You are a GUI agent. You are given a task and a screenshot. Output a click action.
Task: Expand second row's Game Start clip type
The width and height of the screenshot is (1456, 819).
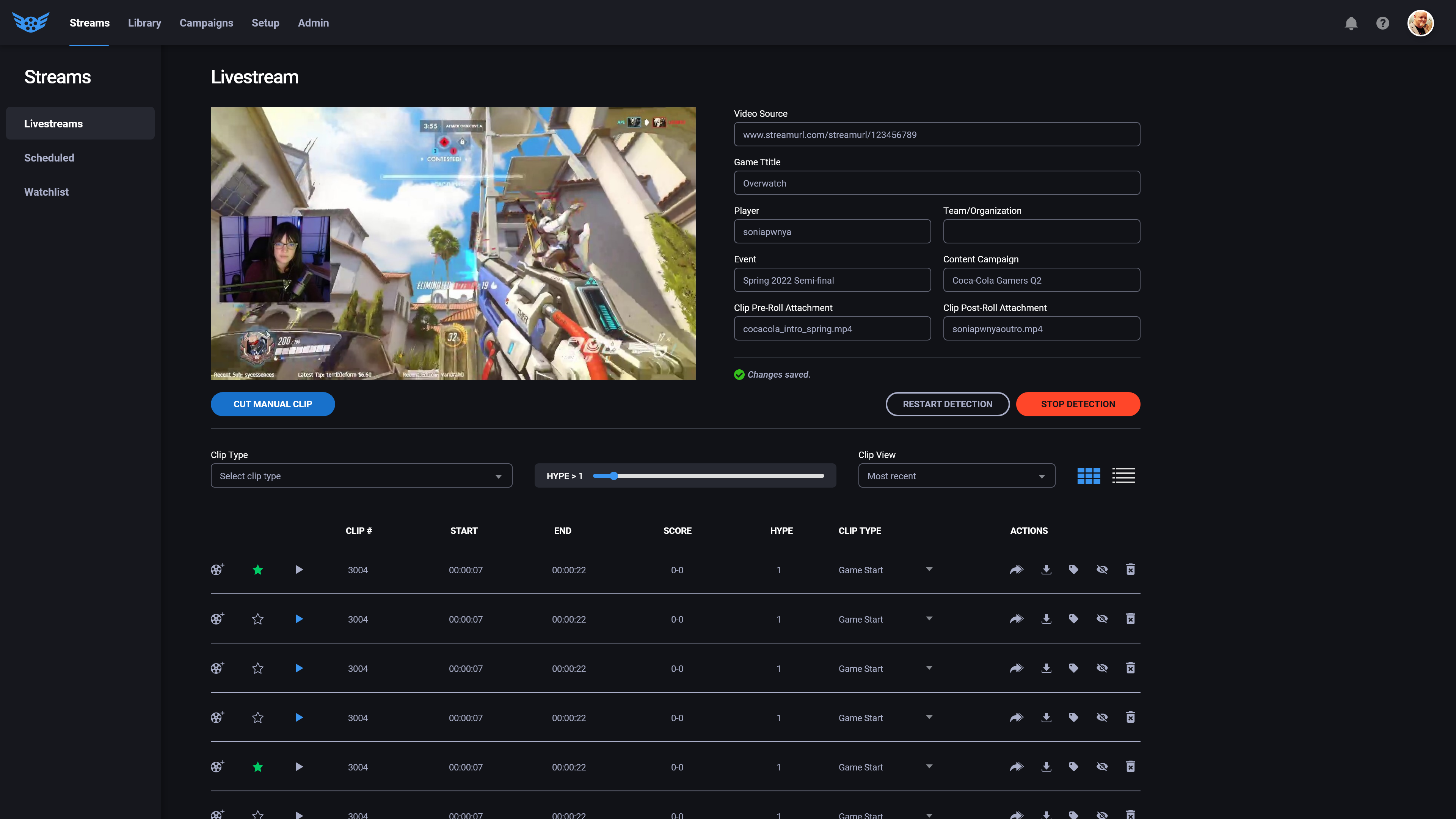coord(929,618)
